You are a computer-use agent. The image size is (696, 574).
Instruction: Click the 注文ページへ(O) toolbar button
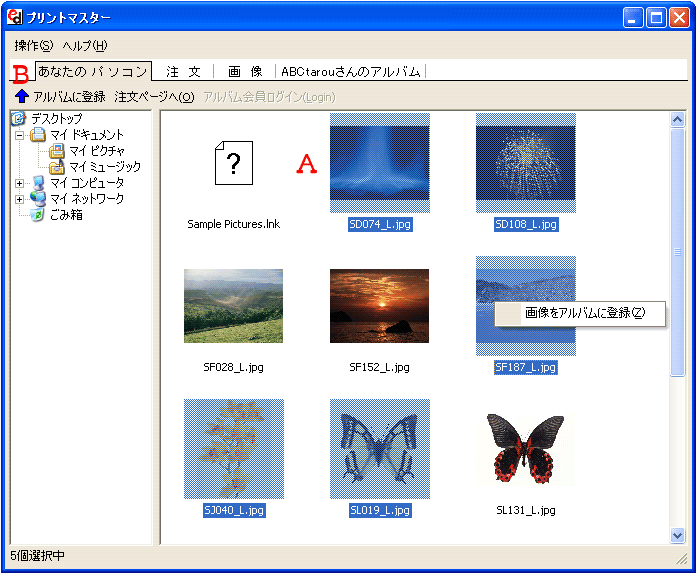coord(154,96)
